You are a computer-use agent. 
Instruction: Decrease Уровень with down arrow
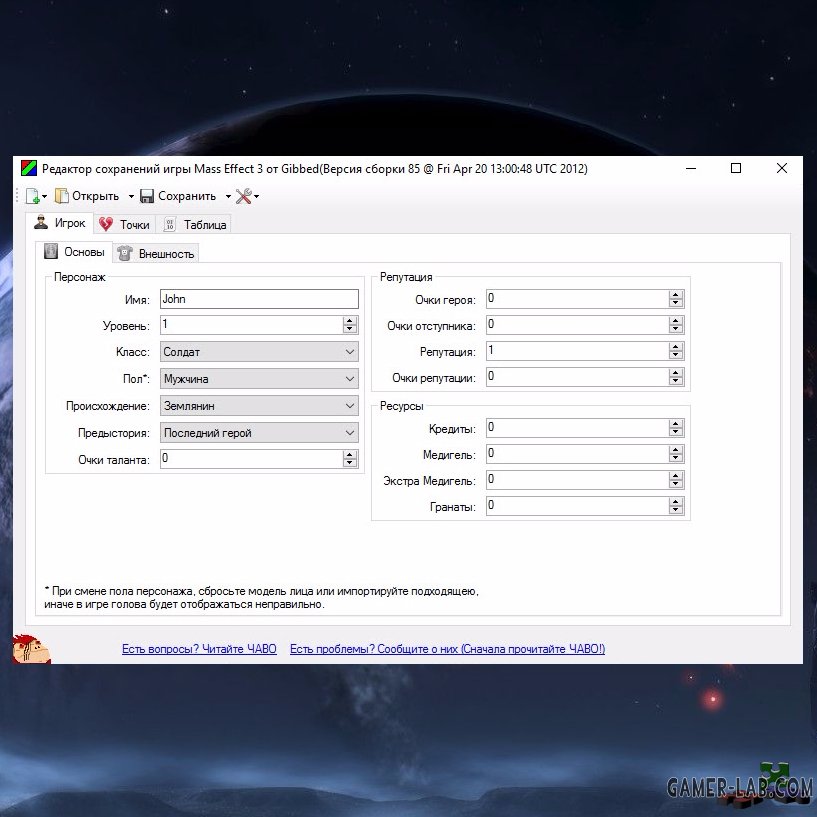point(350,329)
